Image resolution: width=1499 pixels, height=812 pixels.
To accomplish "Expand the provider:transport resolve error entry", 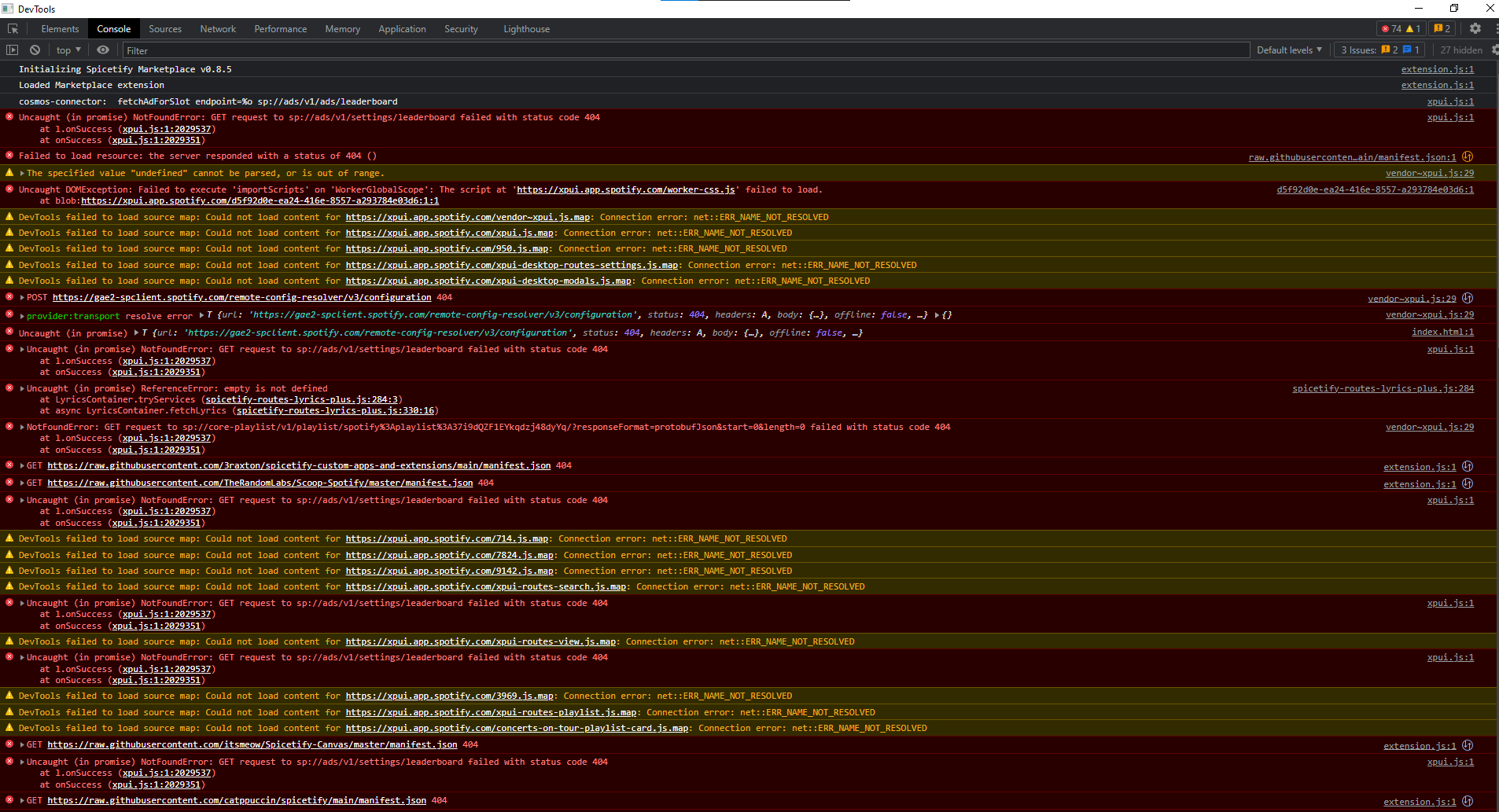I will pos(20,315).
